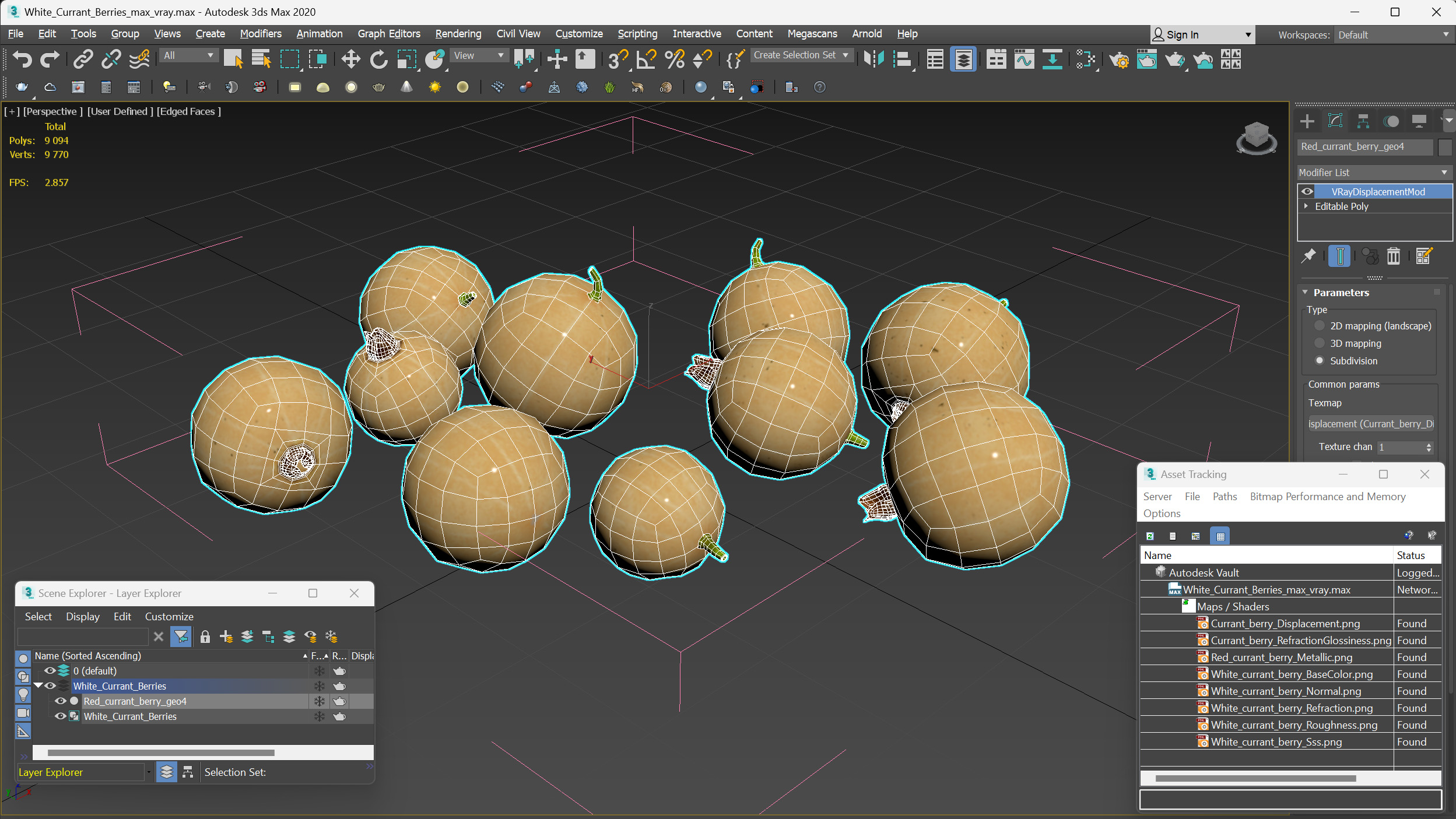The image size is (1456, 819).
Task: Click the object color swatch beside name field
Action: tap(1444, 147)
